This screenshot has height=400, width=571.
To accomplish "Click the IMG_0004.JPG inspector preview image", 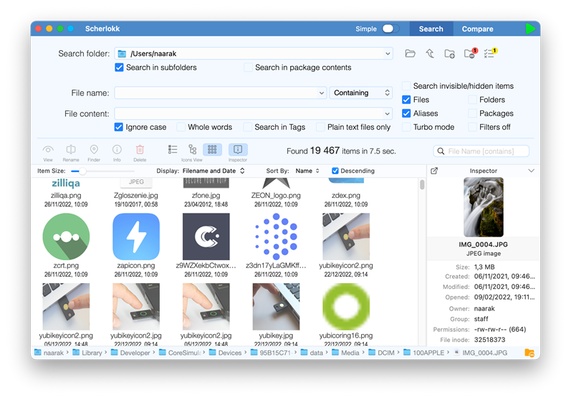I will (x=483, y=207).
